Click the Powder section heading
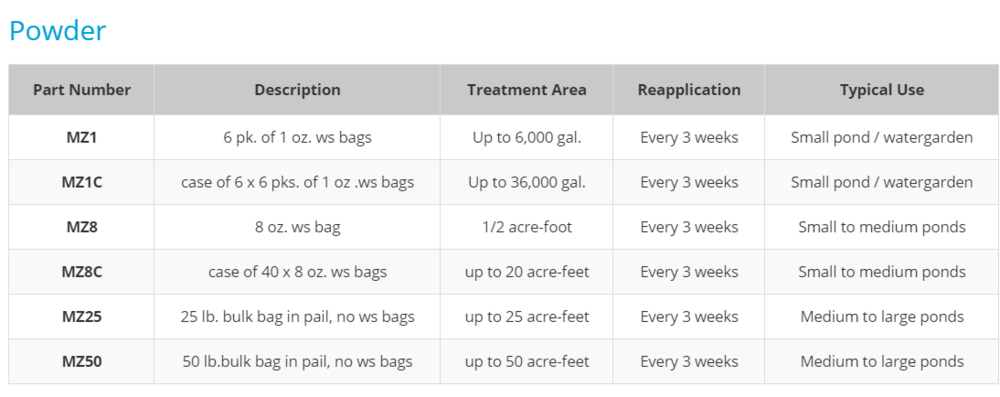Screen dimensions: 1000x397 pos(57,31)
